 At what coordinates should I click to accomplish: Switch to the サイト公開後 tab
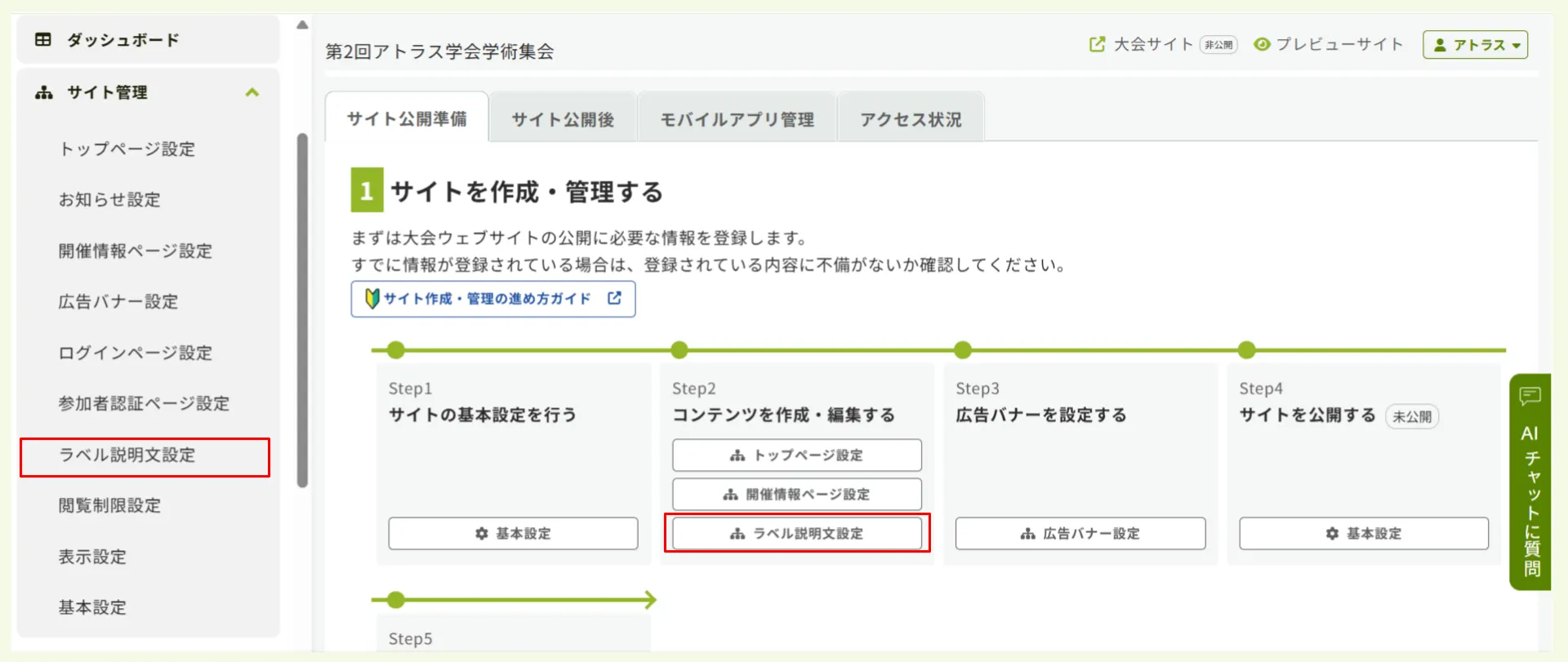click(x=563, y=119)
